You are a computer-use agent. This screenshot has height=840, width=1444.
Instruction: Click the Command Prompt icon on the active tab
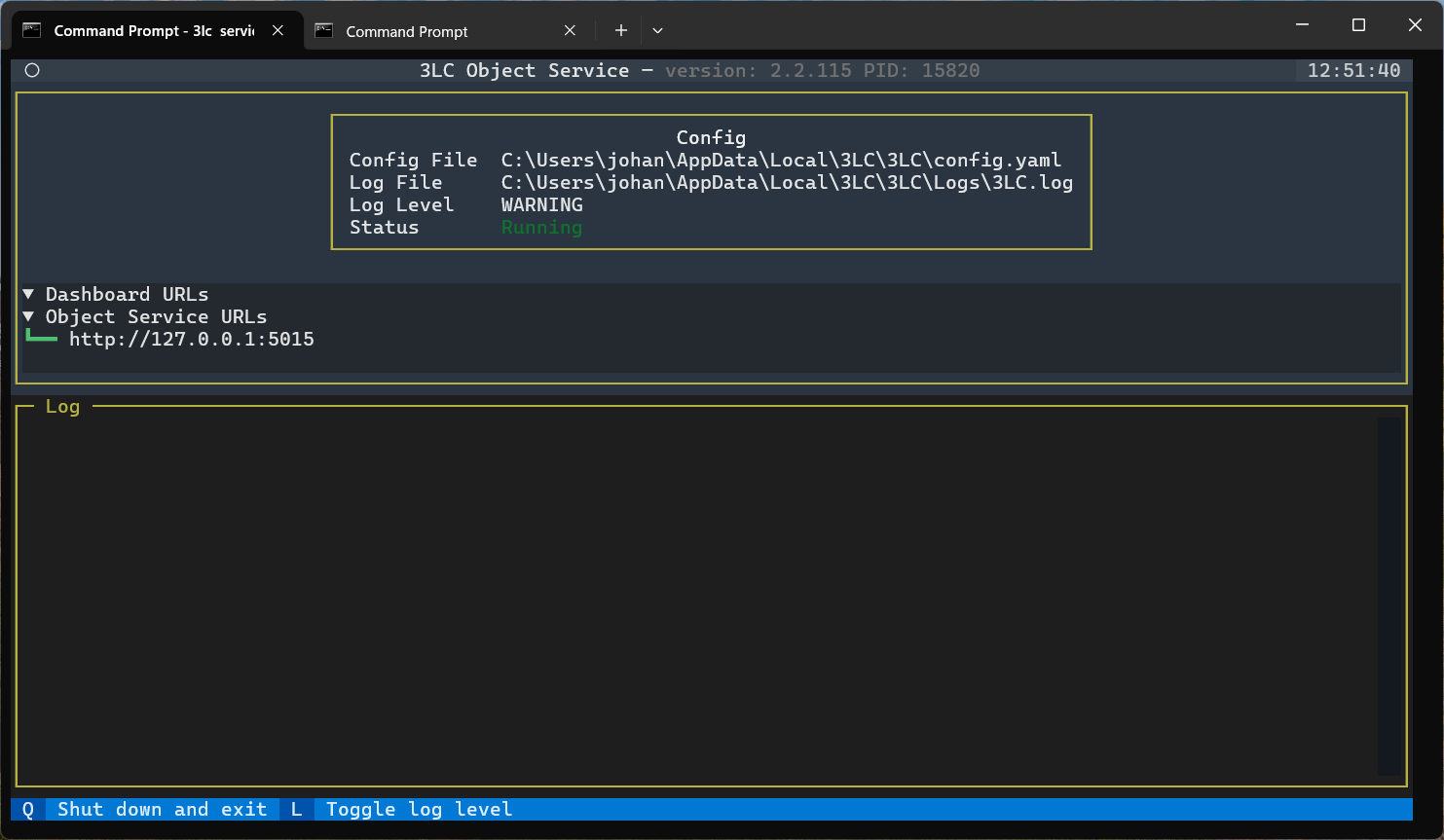tap(32, 30)
